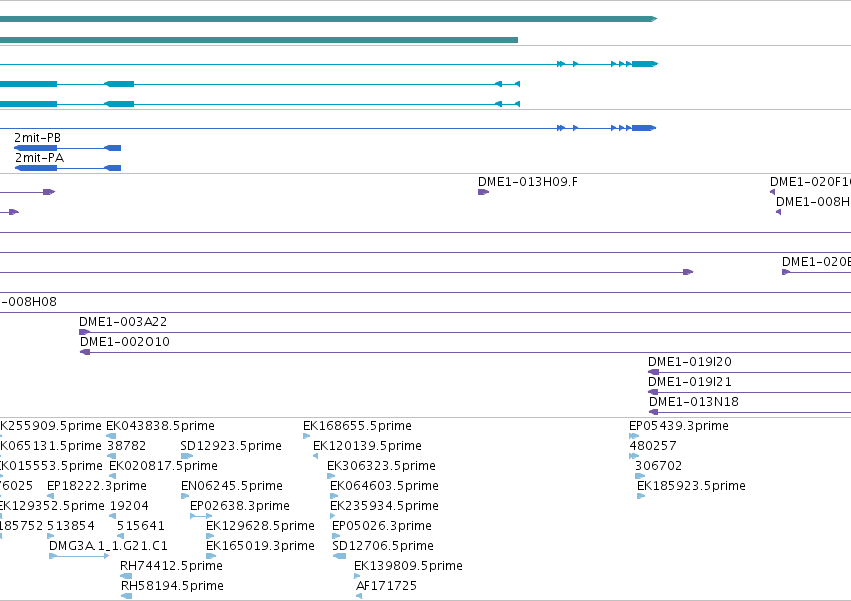Select the 2mit-PA transcript label

[x=39, y=158]
